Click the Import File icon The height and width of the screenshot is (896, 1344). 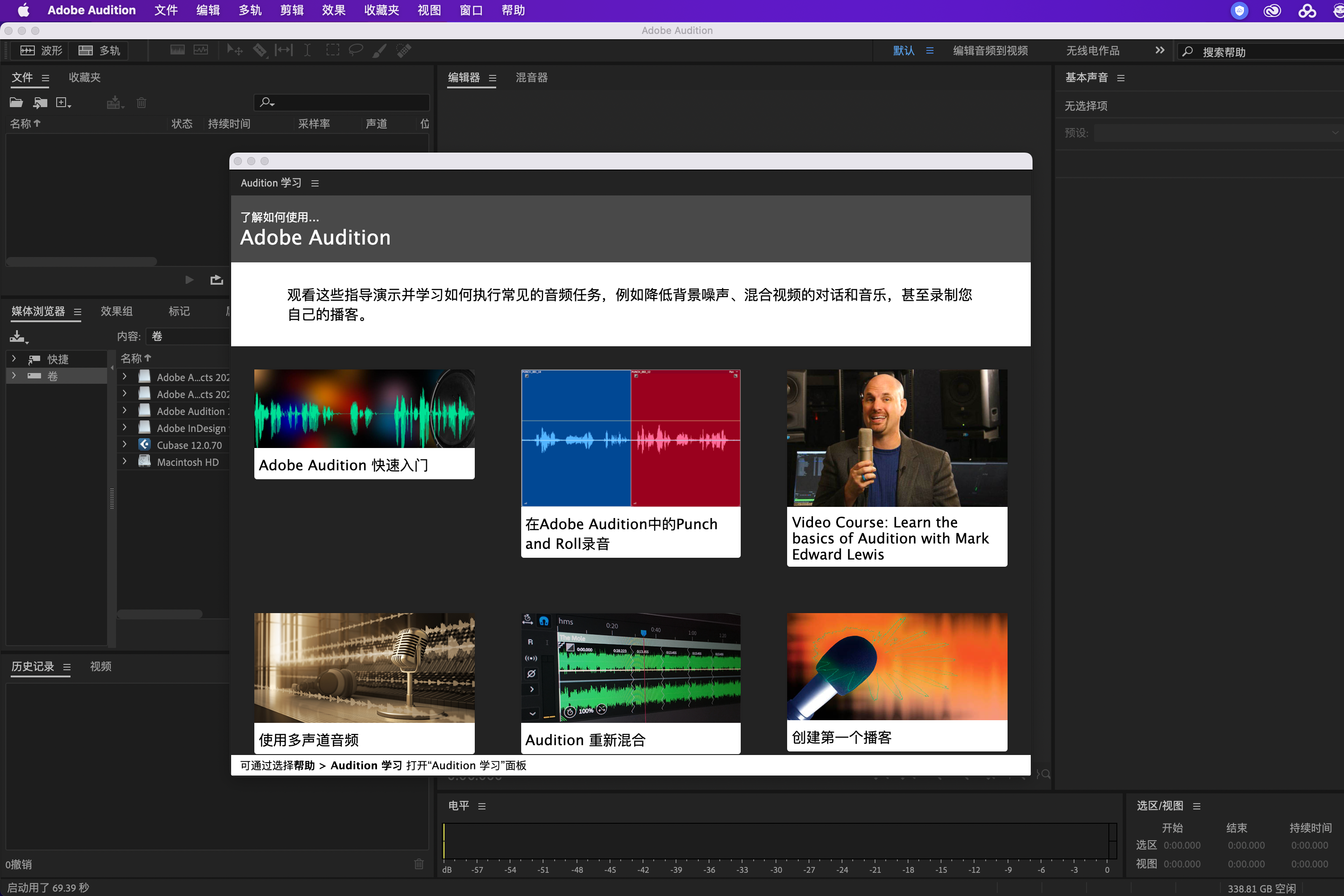tap(40, 103)
